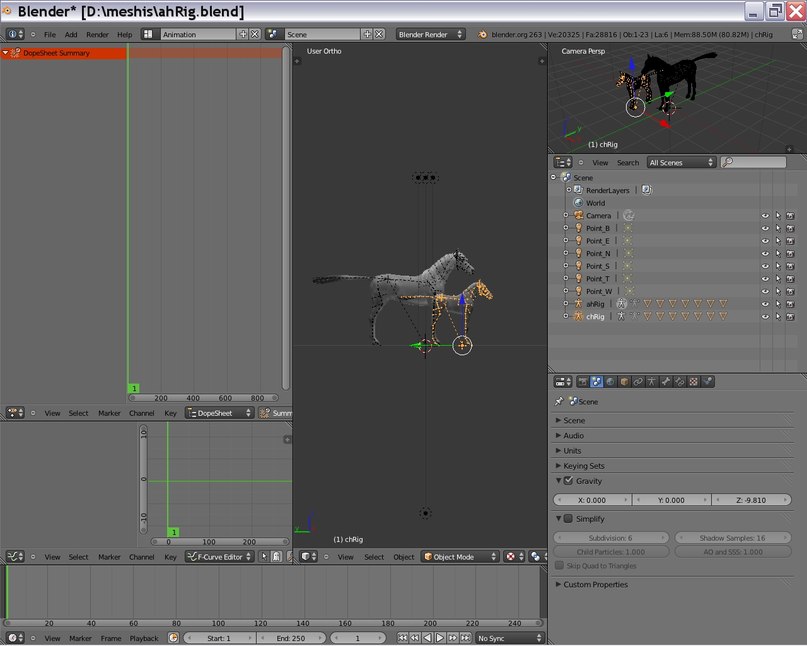Open the Blender Render engine dropdown
This screenshot has height=646, width=807.
431,34
